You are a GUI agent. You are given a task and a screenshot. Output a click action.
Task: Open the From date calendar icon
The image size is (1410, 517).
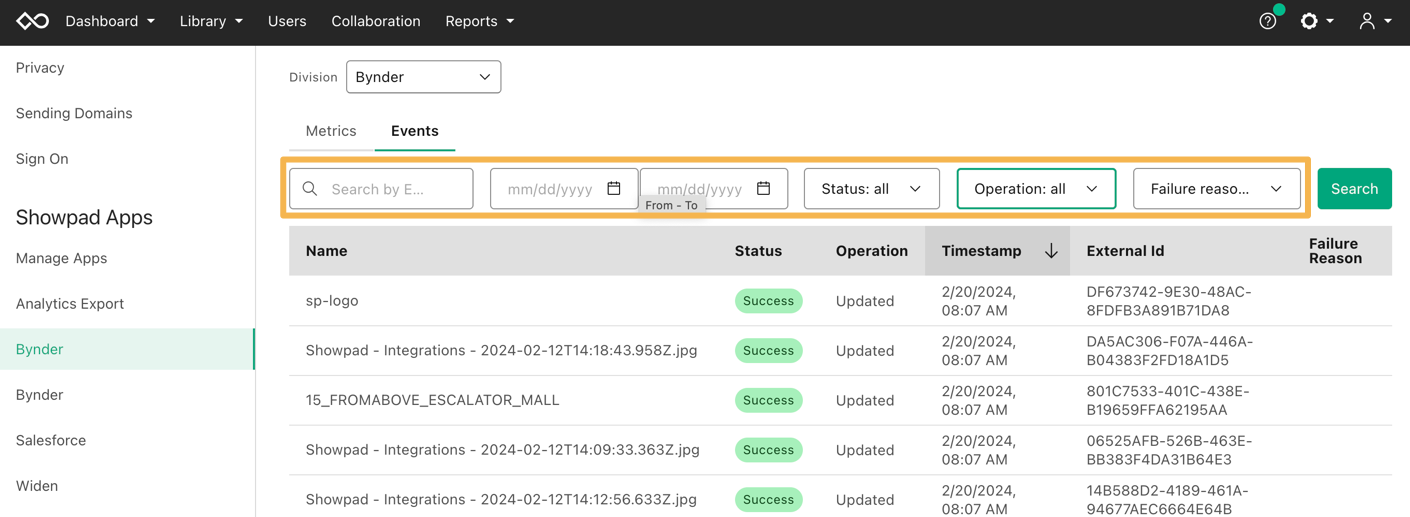614,188
